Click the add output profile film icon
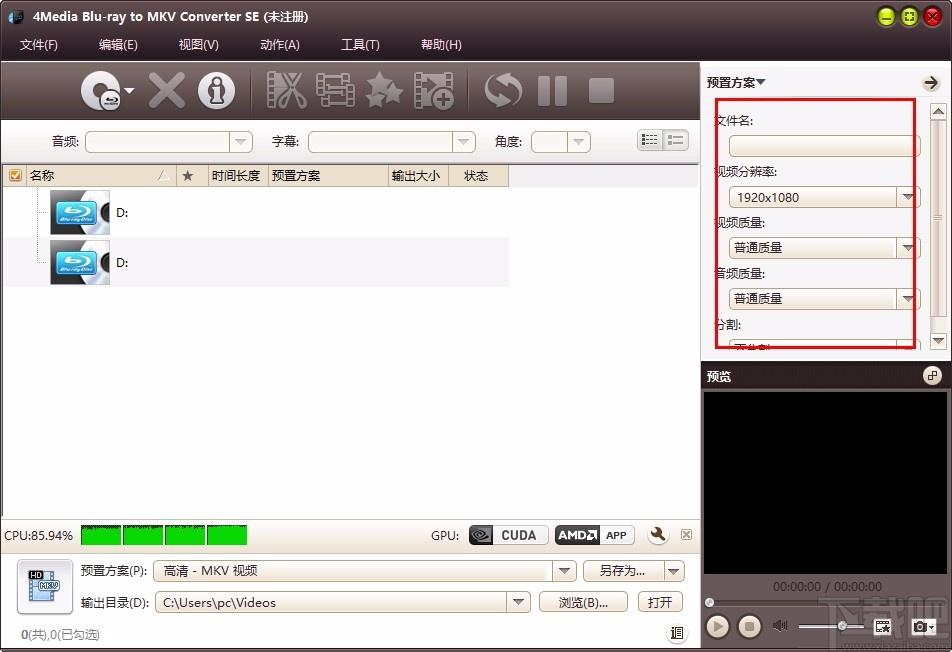952x652 pixels. [434, 90]
